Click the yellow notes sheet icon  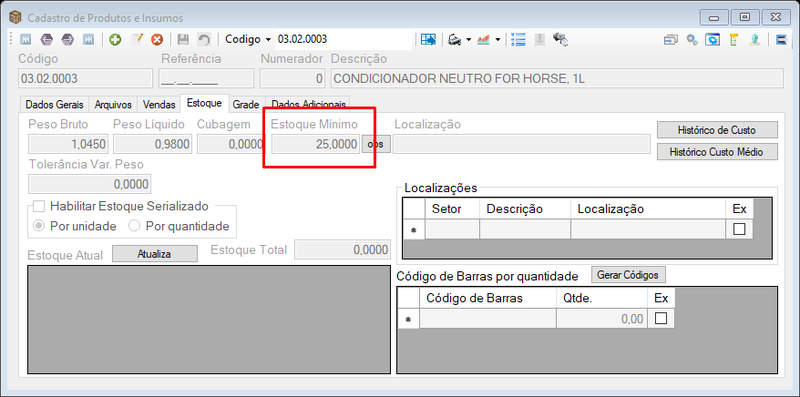pos(734,39)
